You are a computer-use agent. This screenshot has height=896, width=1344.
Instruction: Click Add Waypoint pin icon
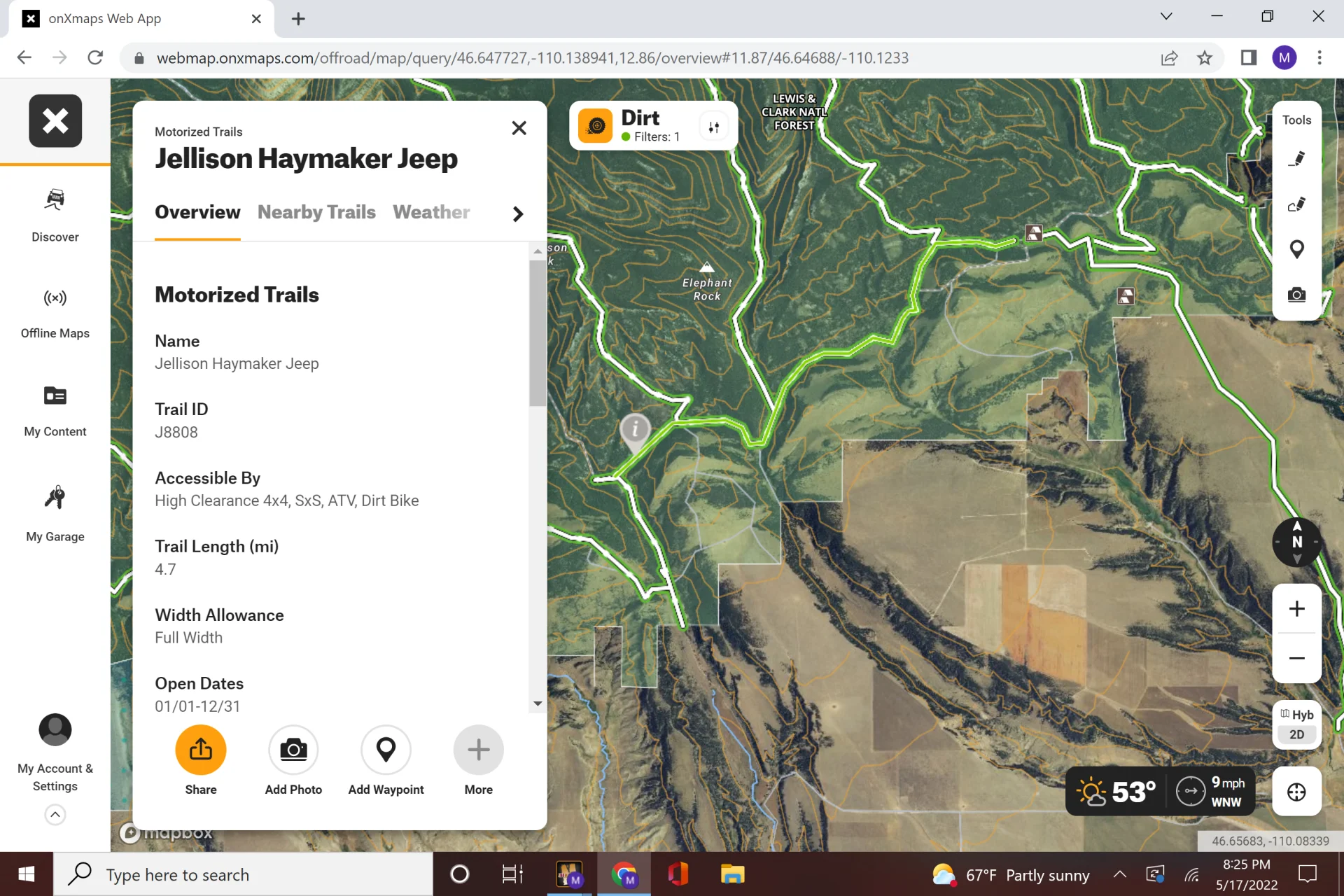tap(386, 750)
